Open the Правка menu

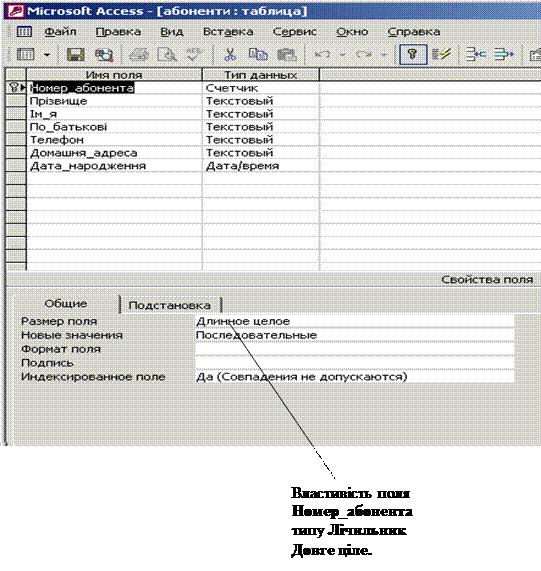pyautogui.click(x=118, y=32)
